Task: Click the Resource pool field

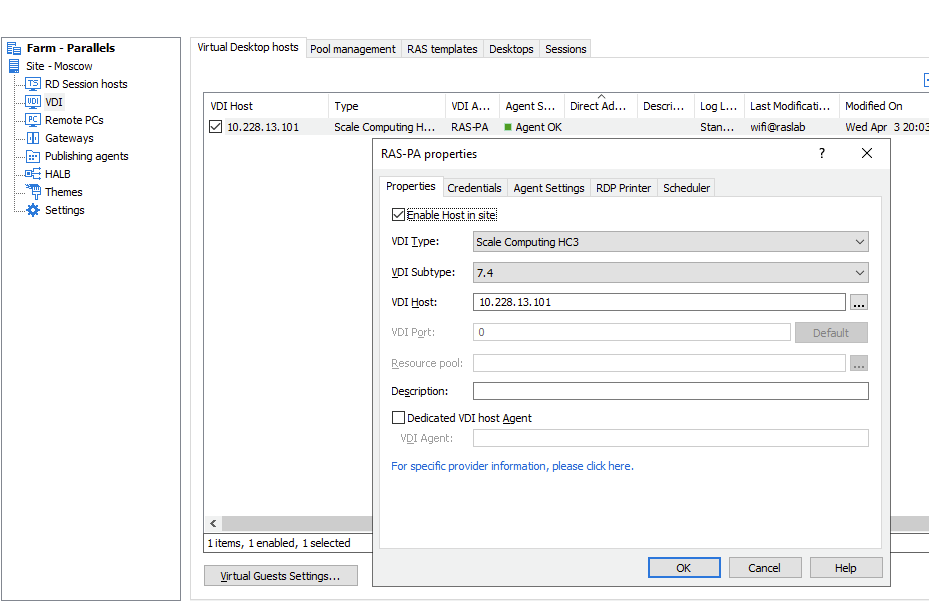Action: tap(659, 363)
